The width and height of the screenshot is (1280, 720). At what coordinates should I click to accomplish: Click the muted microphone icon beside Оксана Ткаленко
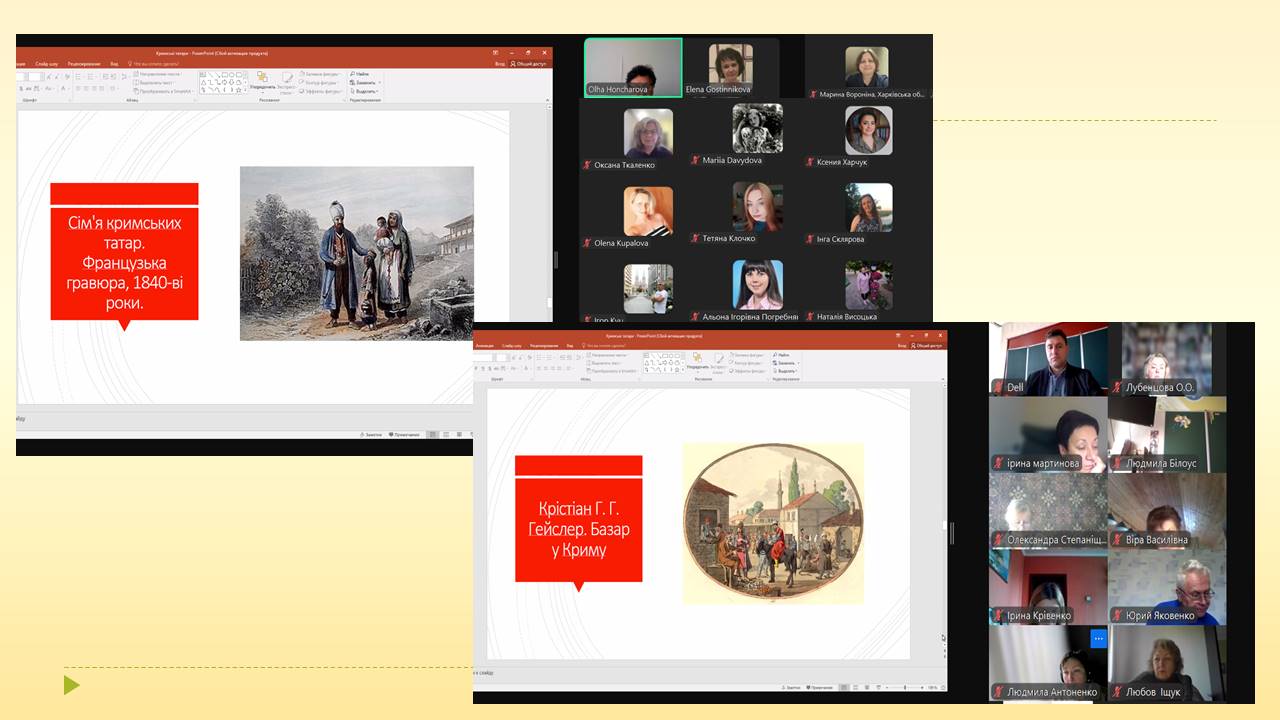click(588, 165)
